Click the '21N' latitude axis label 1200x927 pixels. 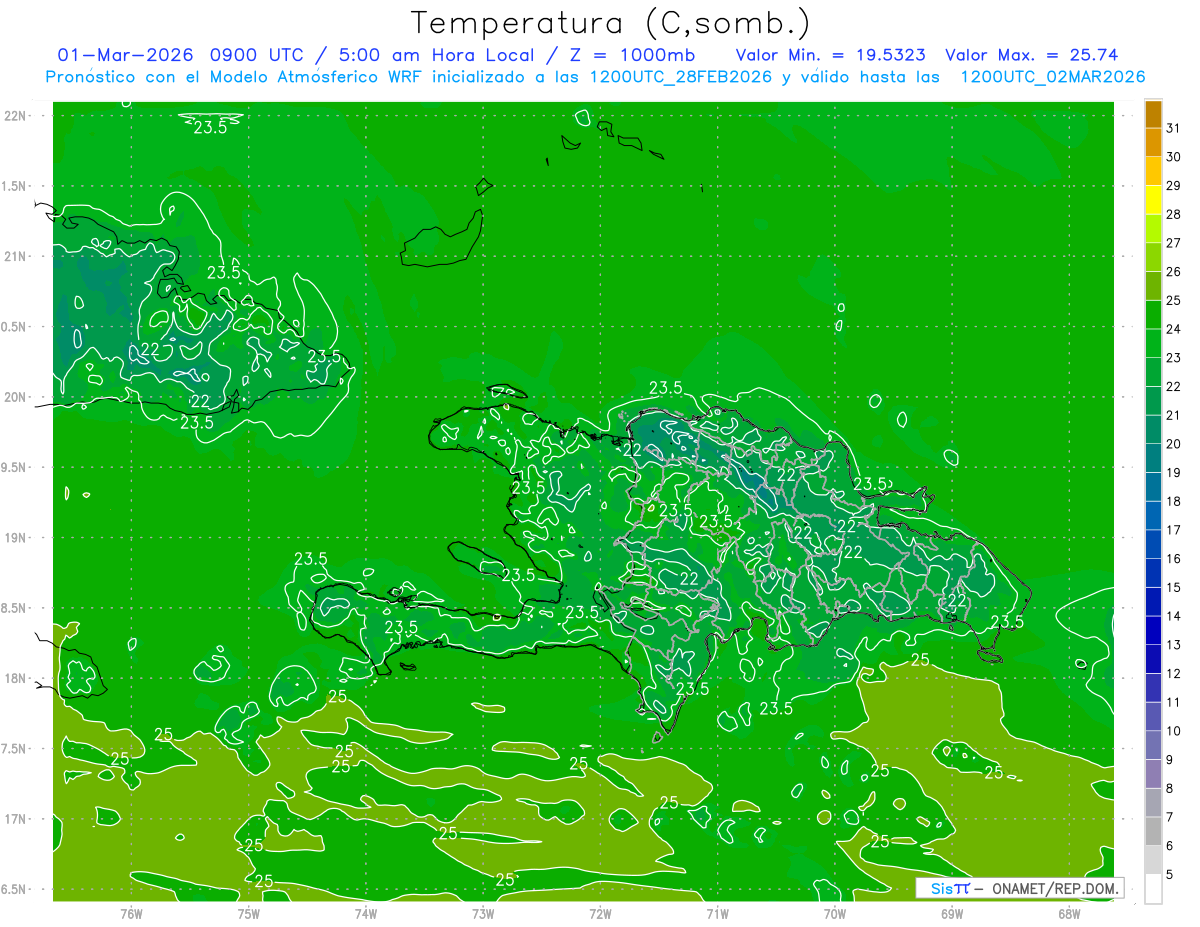click(14, 256)
